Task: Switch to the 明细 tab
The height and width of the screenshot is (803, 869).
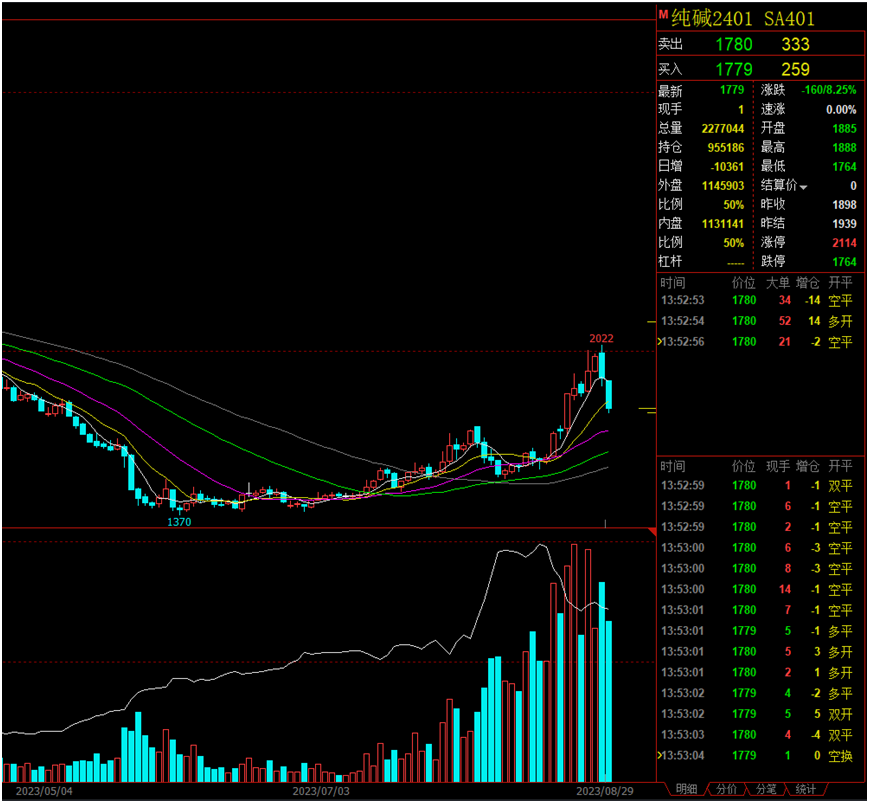Action: click(686, 789)
